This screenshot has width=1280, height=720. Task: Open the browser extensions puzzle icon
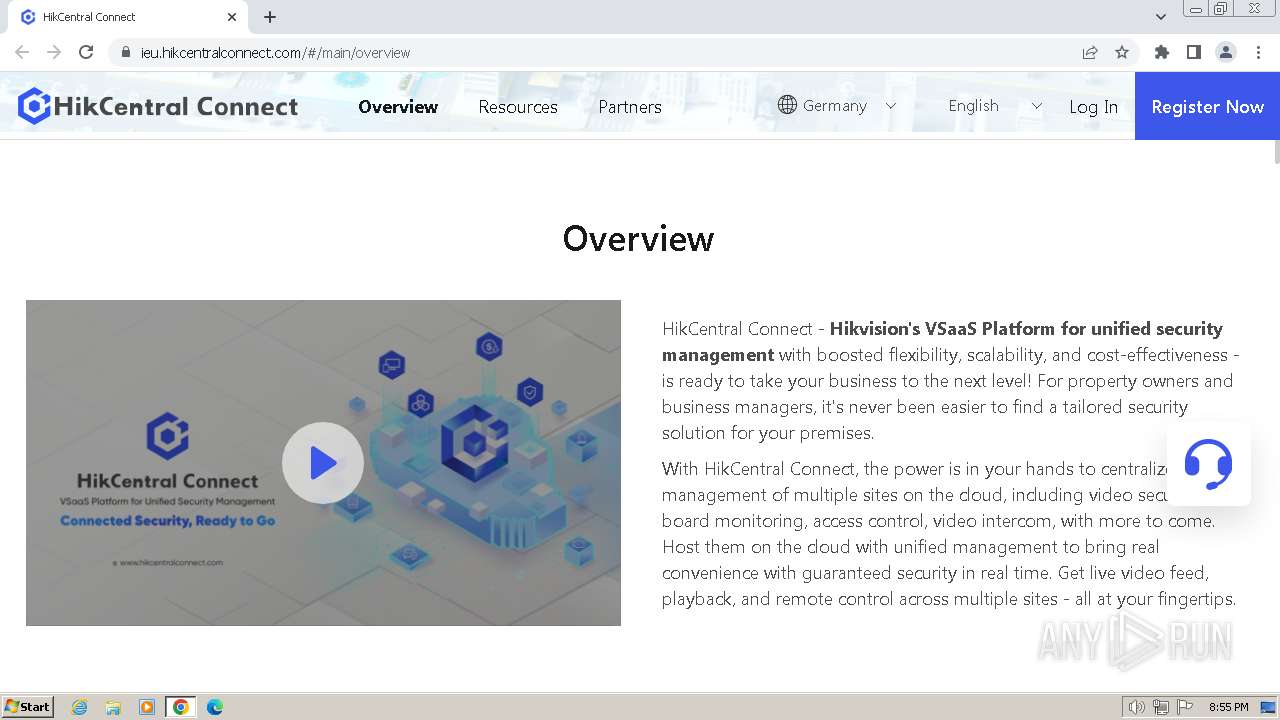coord(1161,52)
